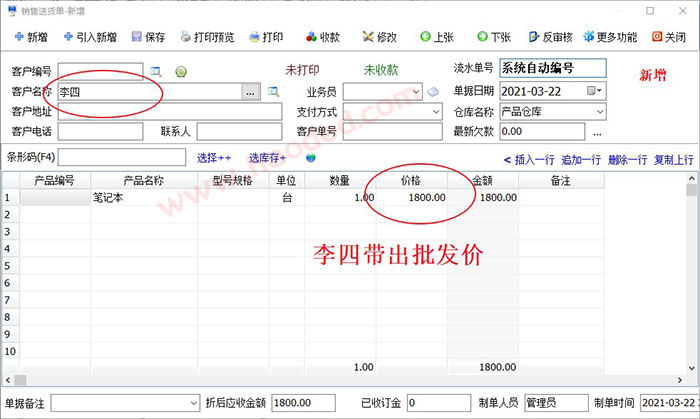Image resolution: width=700 pixels, height=419 pixels.
Task: Click the 制单时间 field
Action: [670, 403]
